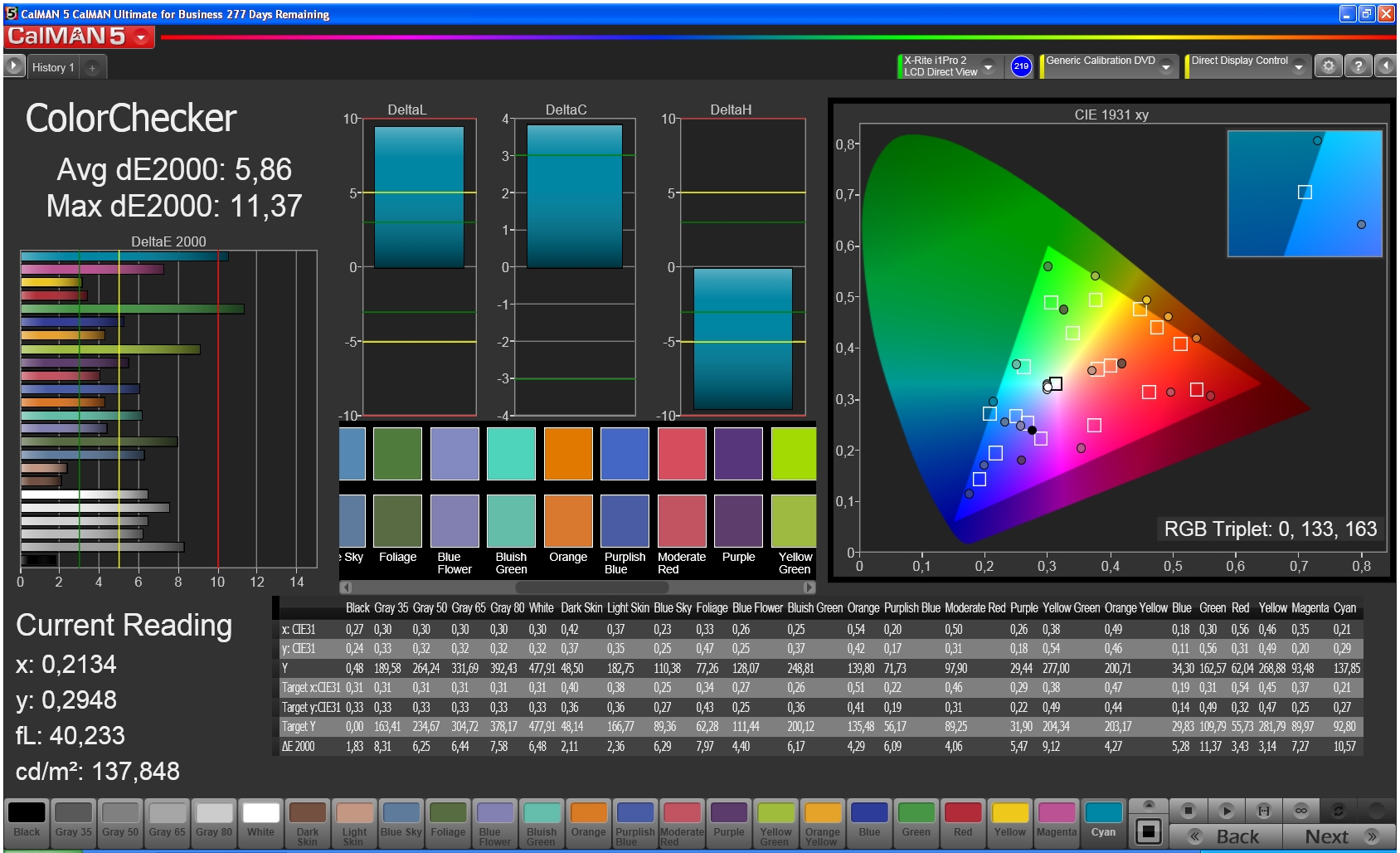
Task: Click the stop measurement icon
Action: coord(1188,811)
